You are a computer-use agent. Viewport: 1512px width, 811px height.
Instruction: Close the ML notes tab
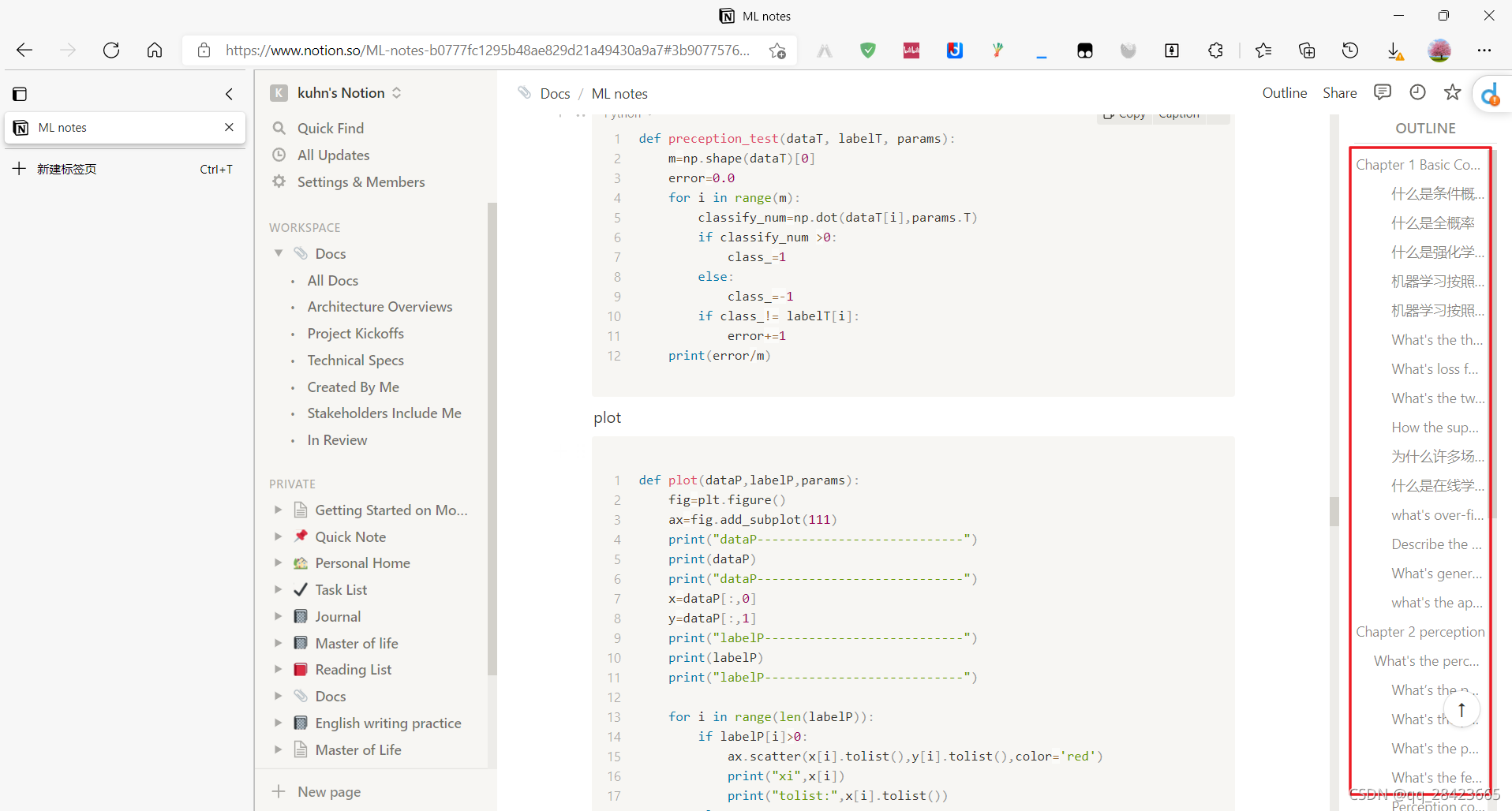click(x=229, y=127)
